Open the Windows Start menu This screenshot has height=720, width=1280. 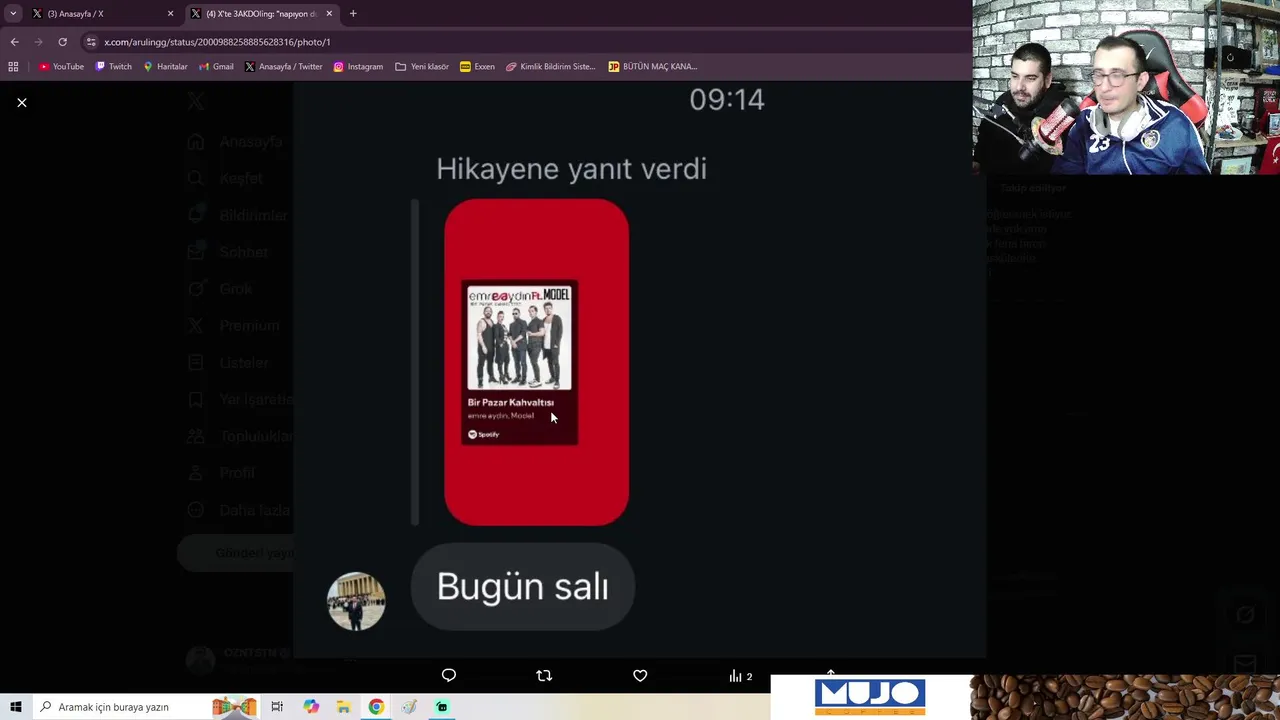point(15,707)
